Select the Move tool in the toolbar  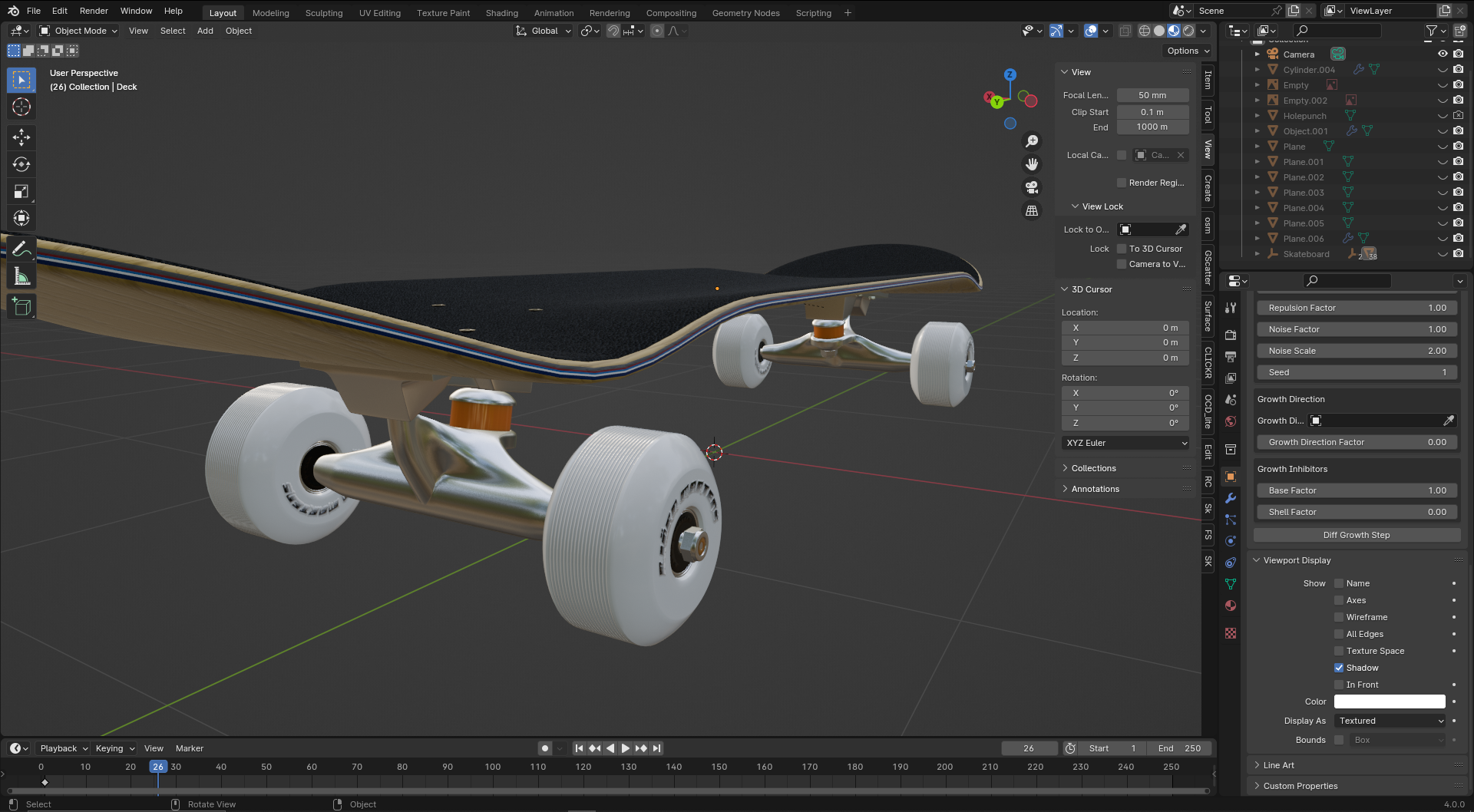click(x=21, y=137)
